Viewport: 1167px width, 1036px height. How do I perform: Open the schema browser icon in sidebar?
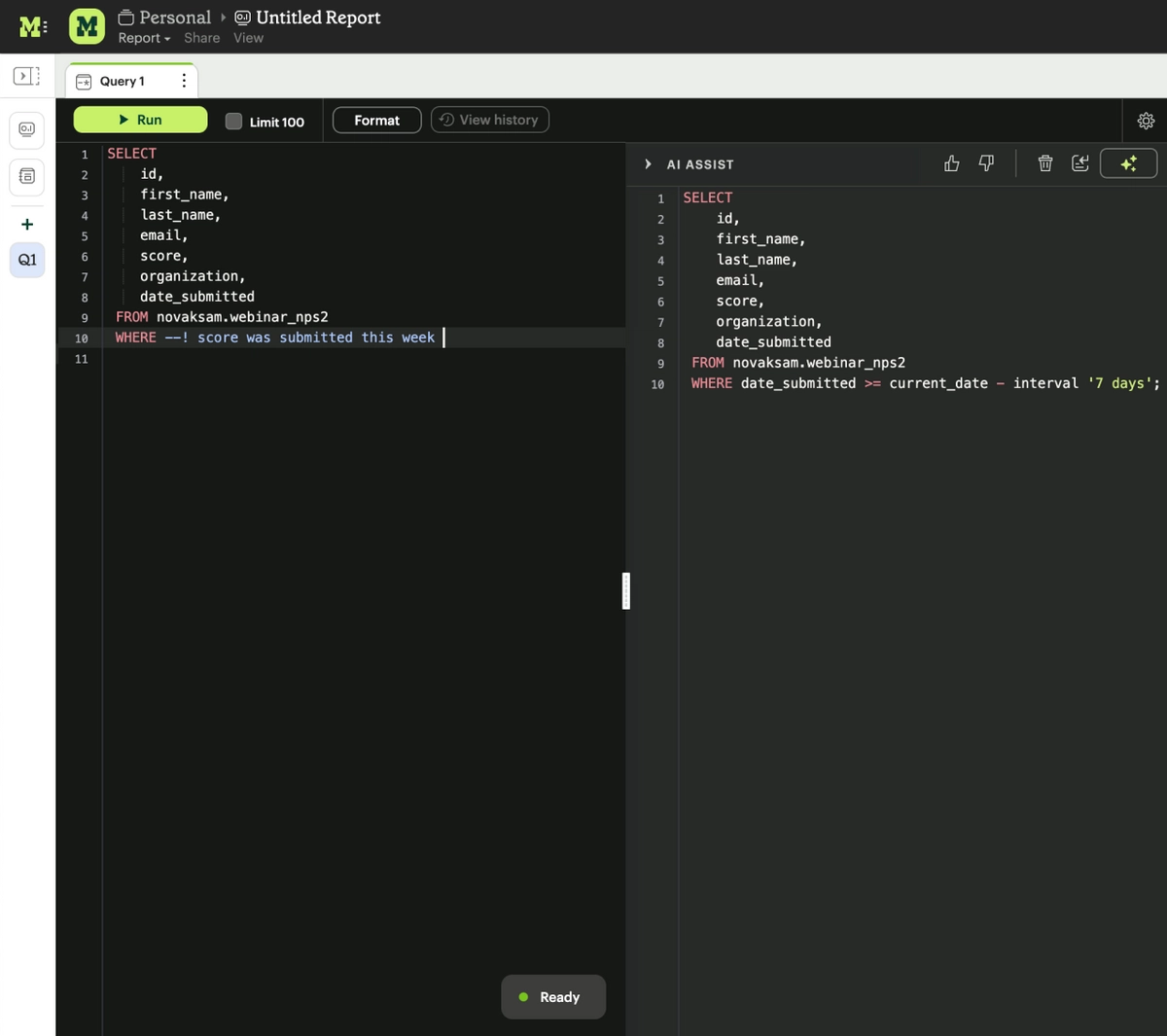pyautogui.click(x=26, y=177)
